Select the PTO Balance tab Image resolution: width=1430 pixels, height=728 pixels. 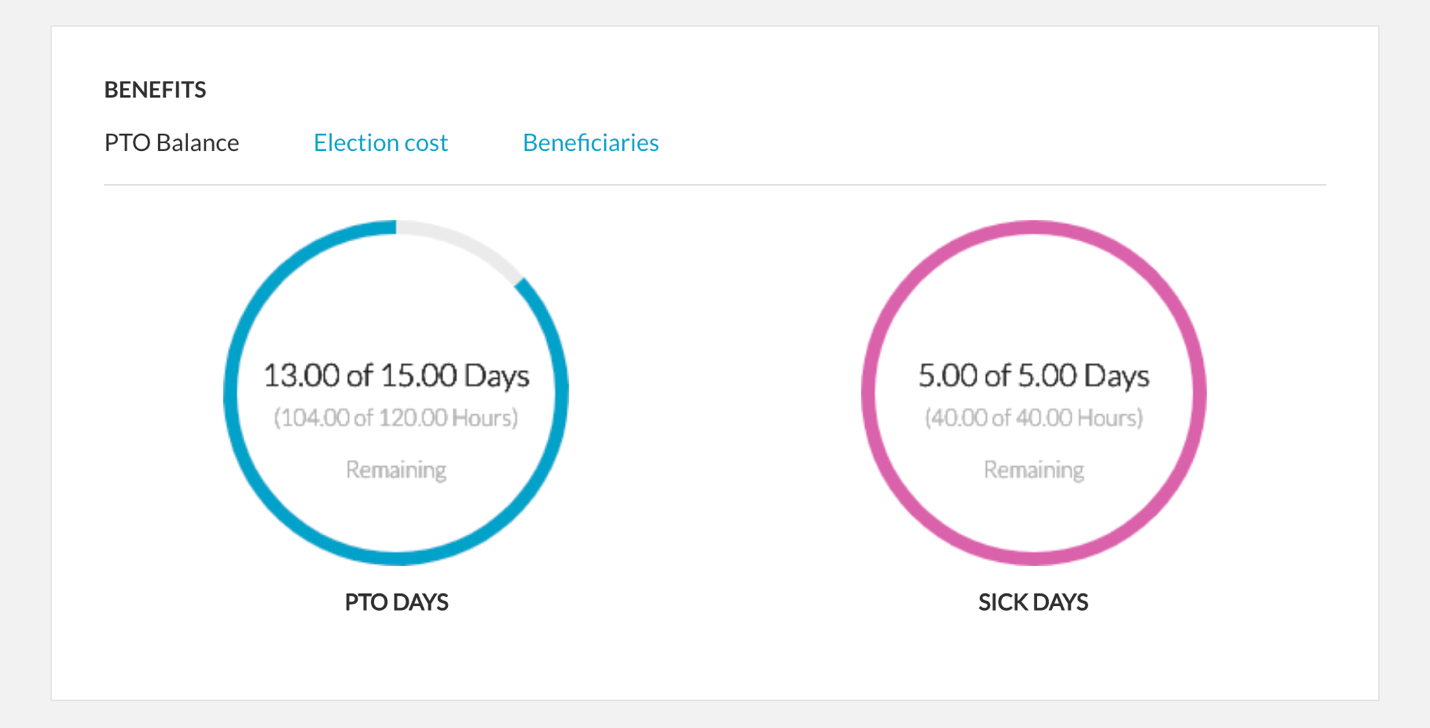point(172,143)
